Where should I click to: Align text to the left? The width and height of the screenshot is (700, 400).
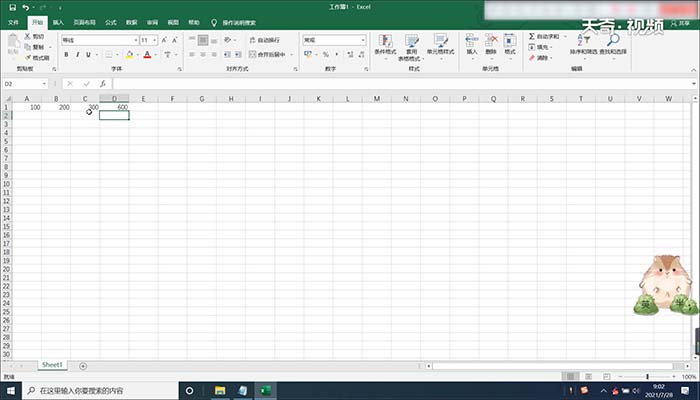(x=192, y=54)
